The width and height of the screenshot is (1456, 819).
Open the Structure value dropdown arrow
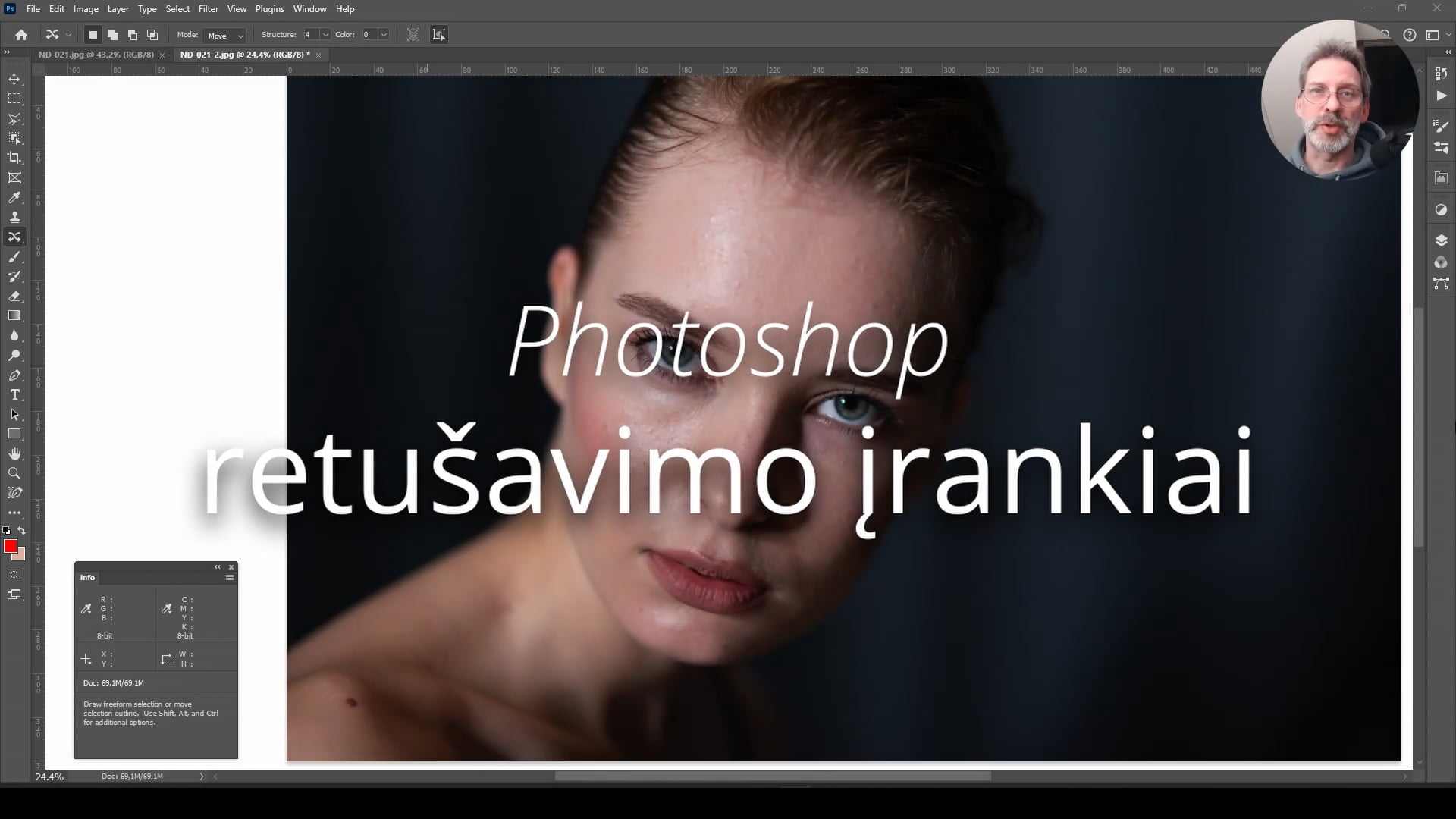pos(325,35)
